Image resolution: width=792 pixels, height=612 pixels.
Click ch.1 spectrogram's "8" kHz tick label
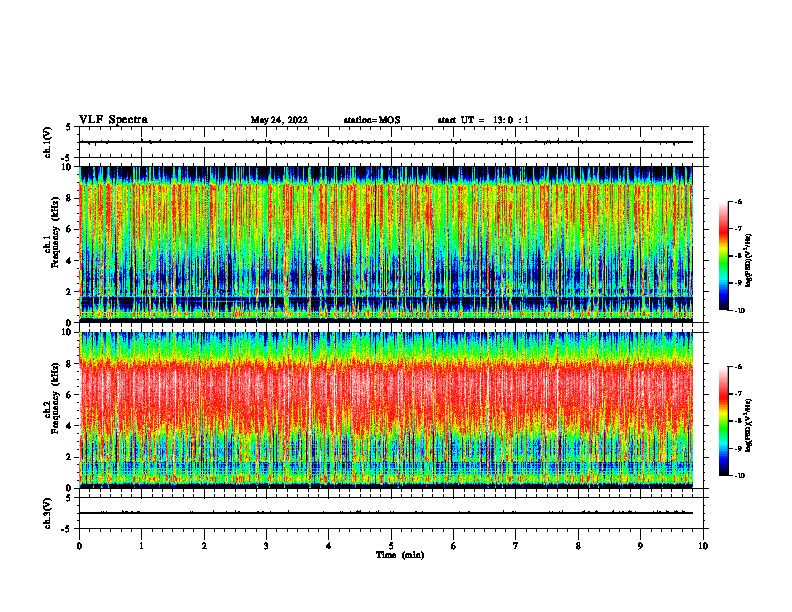[x=70, y=198]
